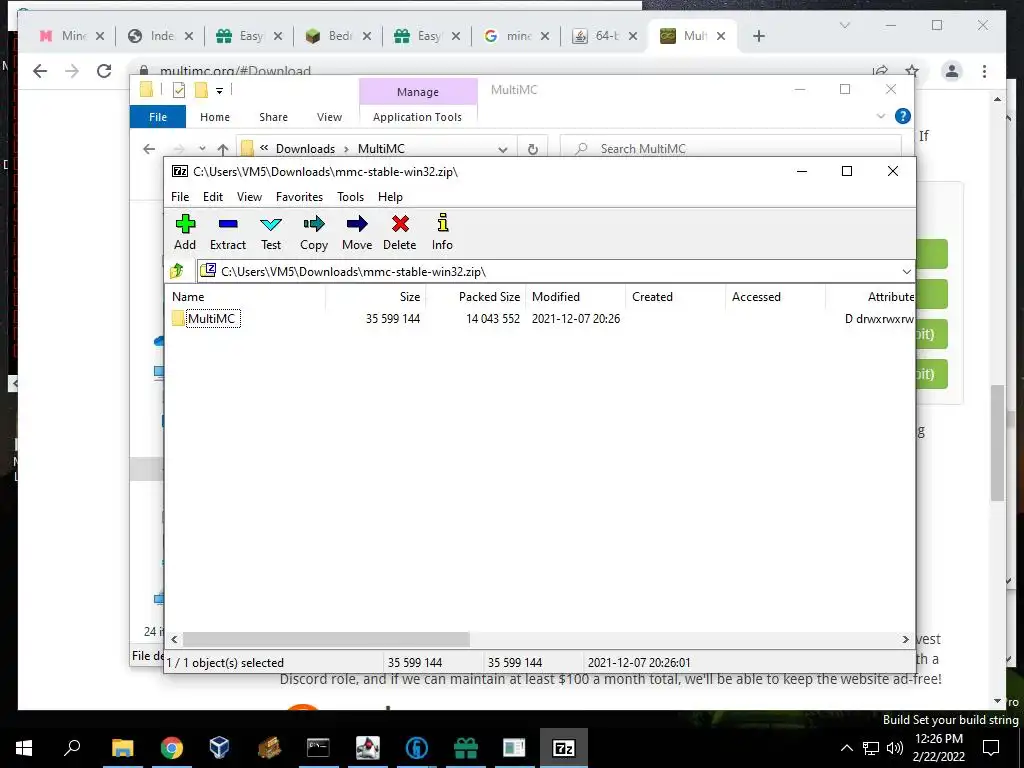Open the 7-Zip Help menu
Screen dimensions: 1024x768
[390, 197]
